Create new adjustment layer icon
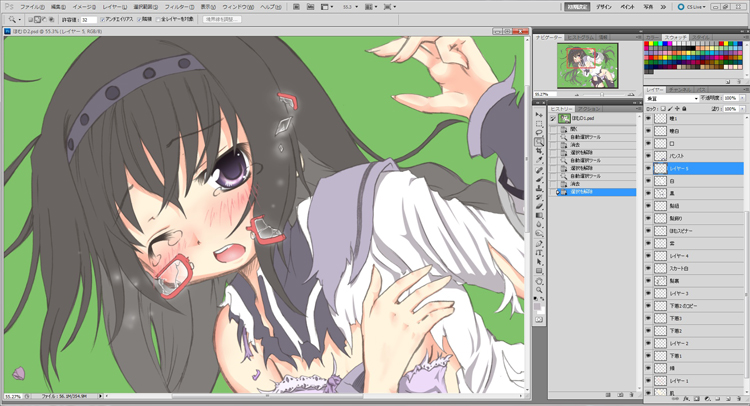This screenshot has height=406, width=750. tap(707, 398)
